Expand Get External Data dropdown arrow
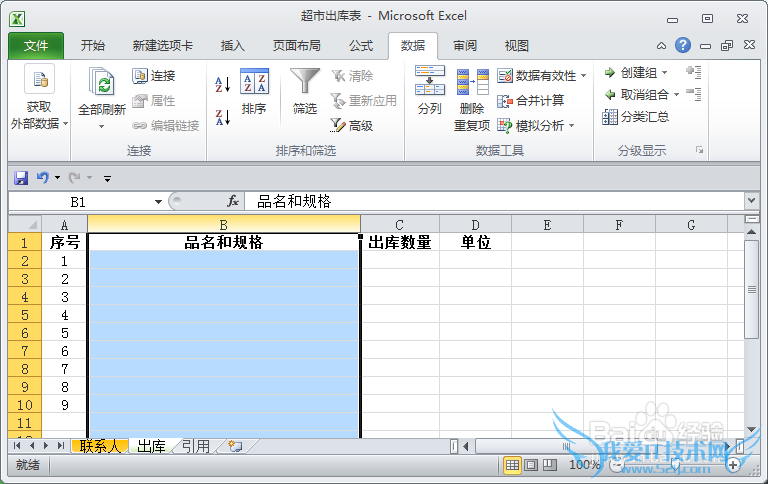 (66, 124)
